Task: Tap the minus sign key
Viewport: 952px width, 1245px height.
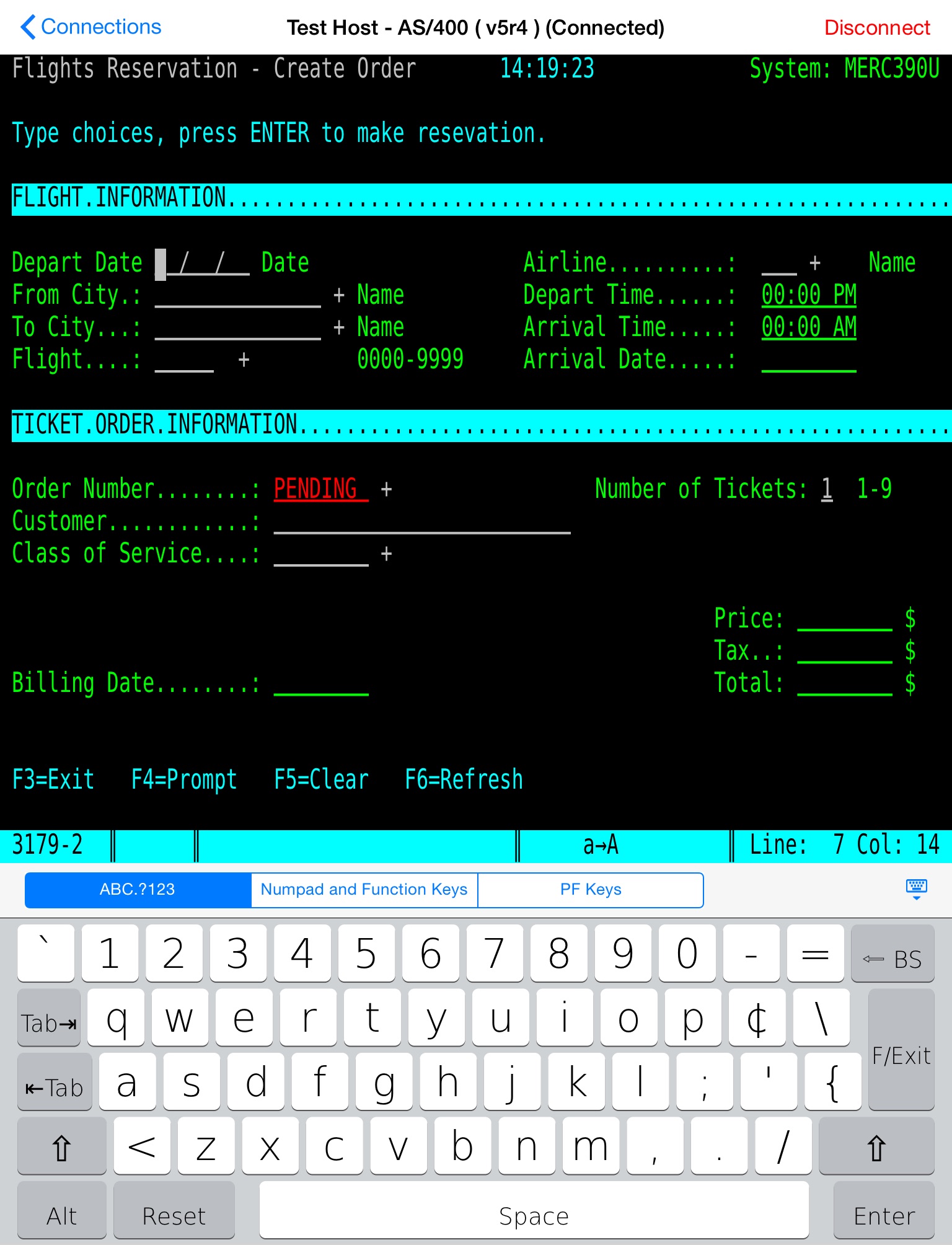Action: point(751,954)
